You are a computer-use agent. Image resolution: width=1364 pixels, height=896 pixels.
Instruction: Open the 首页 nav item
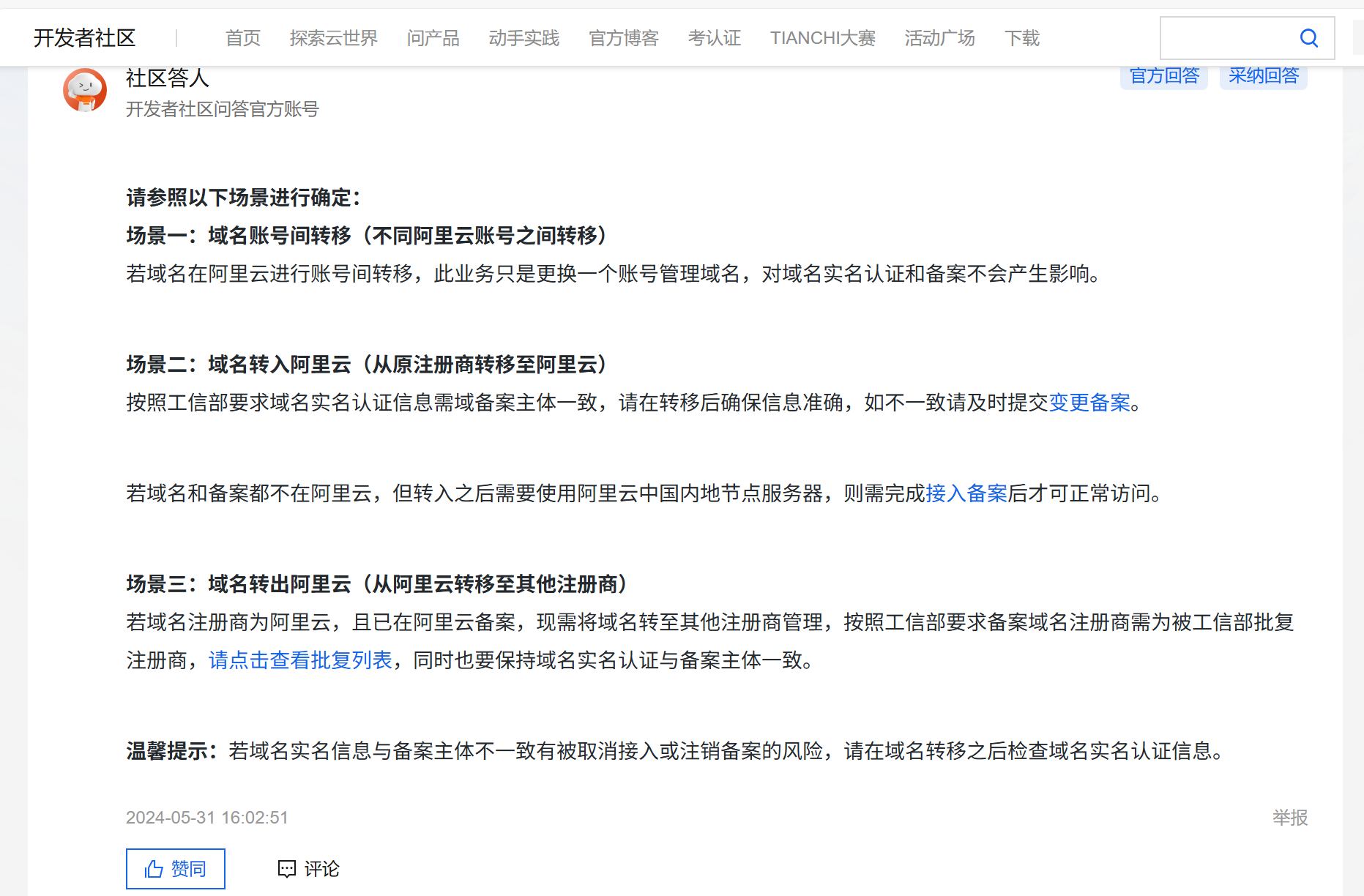(x=243, y=38)
